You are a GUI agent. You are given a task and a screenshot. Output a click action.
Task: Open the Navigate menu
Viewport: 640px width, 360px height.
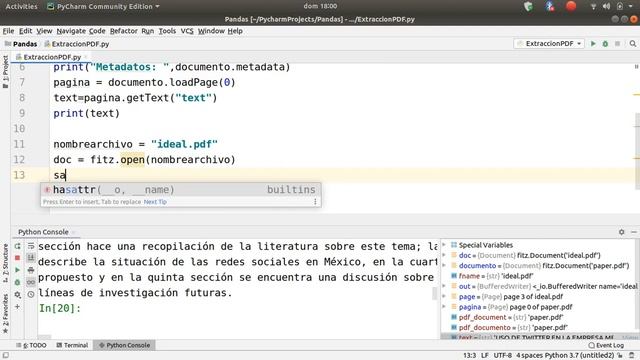(x=71, y=31)
